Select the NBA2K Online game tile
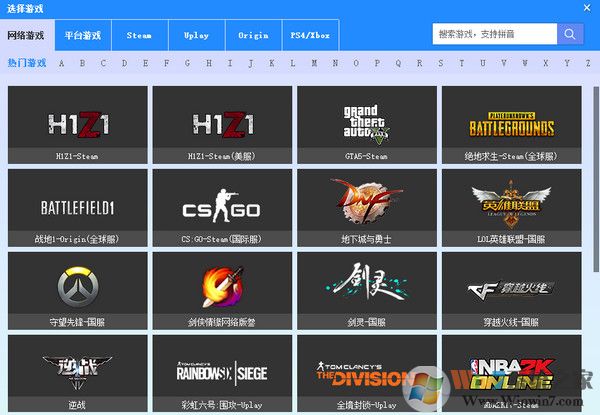The height and width of the screenshot is (415, 600). (512, 374)
